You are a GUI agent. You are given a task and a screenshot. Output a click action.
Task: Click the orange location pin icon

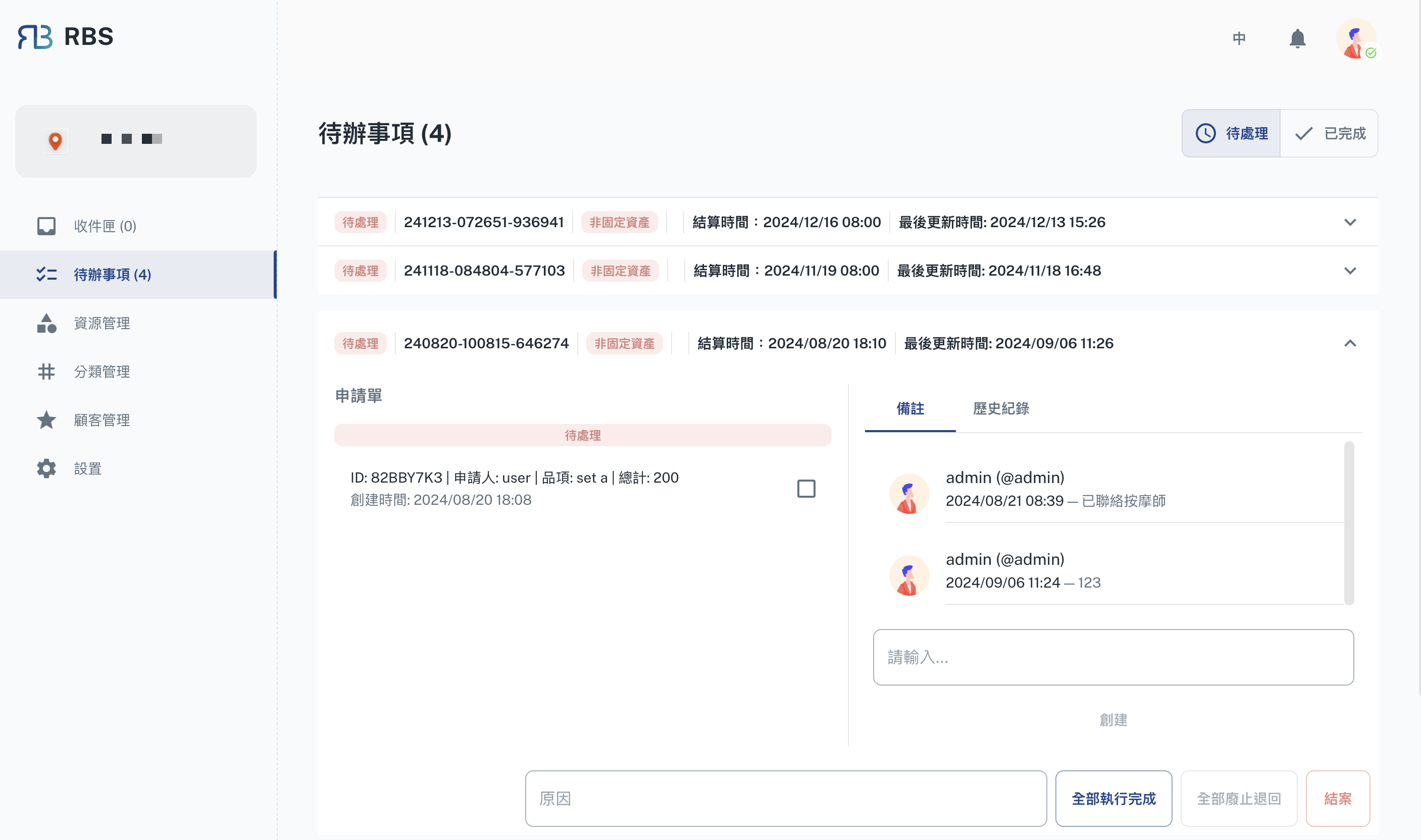55,140
